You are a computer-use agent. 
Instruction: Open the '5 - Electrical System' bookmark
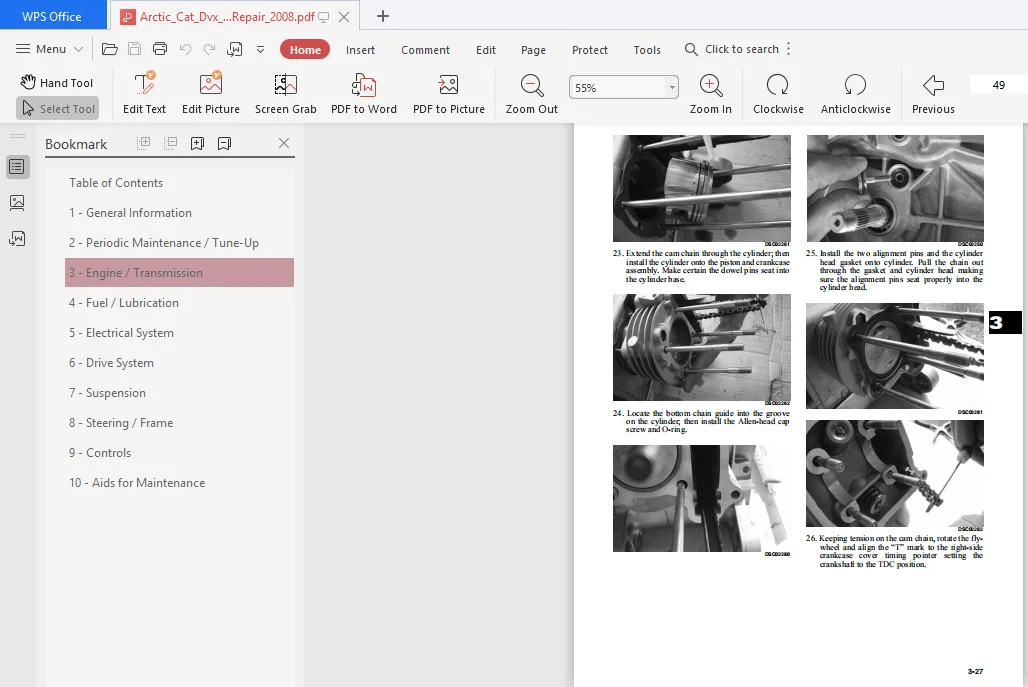pyautogui.click(x=179, y=333)
